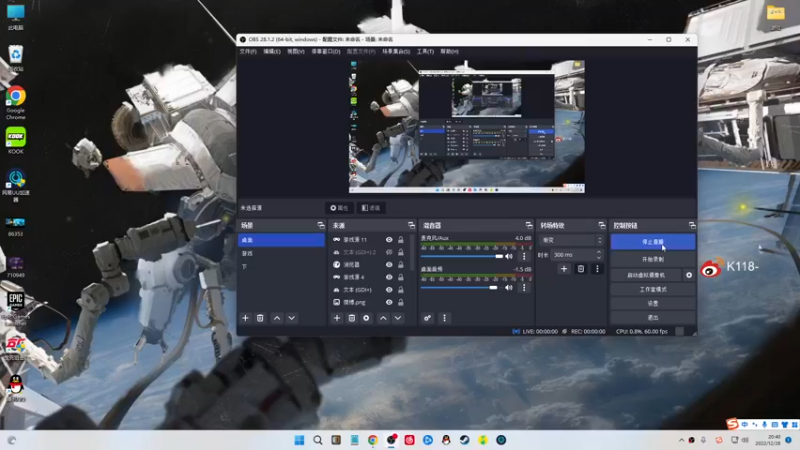Add a new scene with the plus icon
The height and width of the screenshot is (450, 800).
245,318
